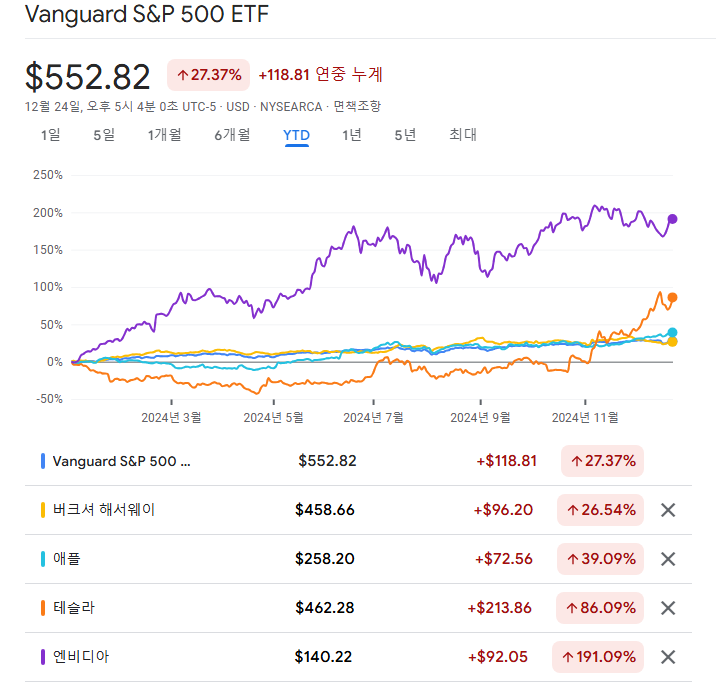716x690 pixels.
Task: Click the orange Tesla endpoint dot on chart
Action: click(673, 297)
